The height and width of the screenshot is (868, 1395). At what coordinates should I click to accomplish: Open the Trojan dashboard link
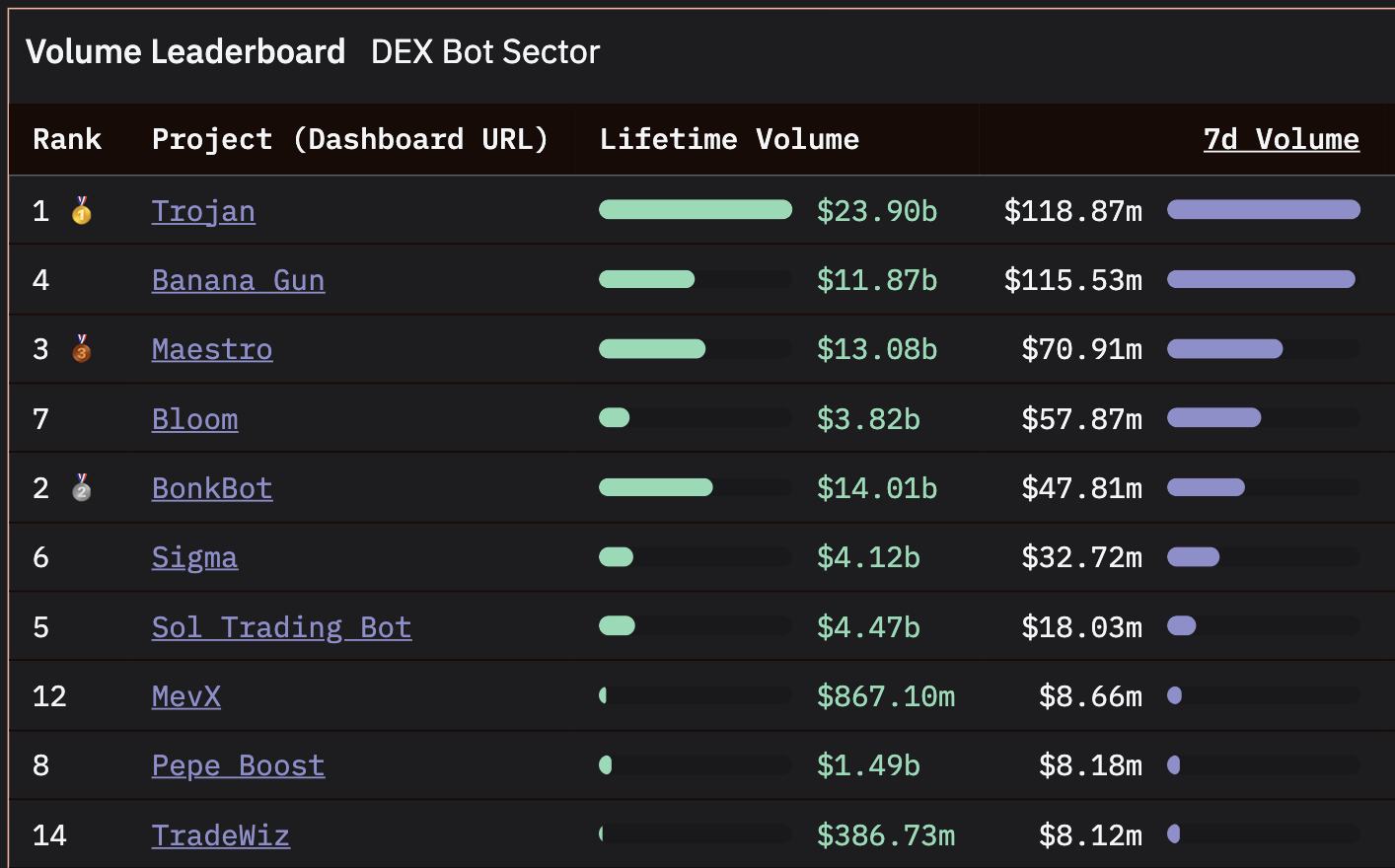203,211
